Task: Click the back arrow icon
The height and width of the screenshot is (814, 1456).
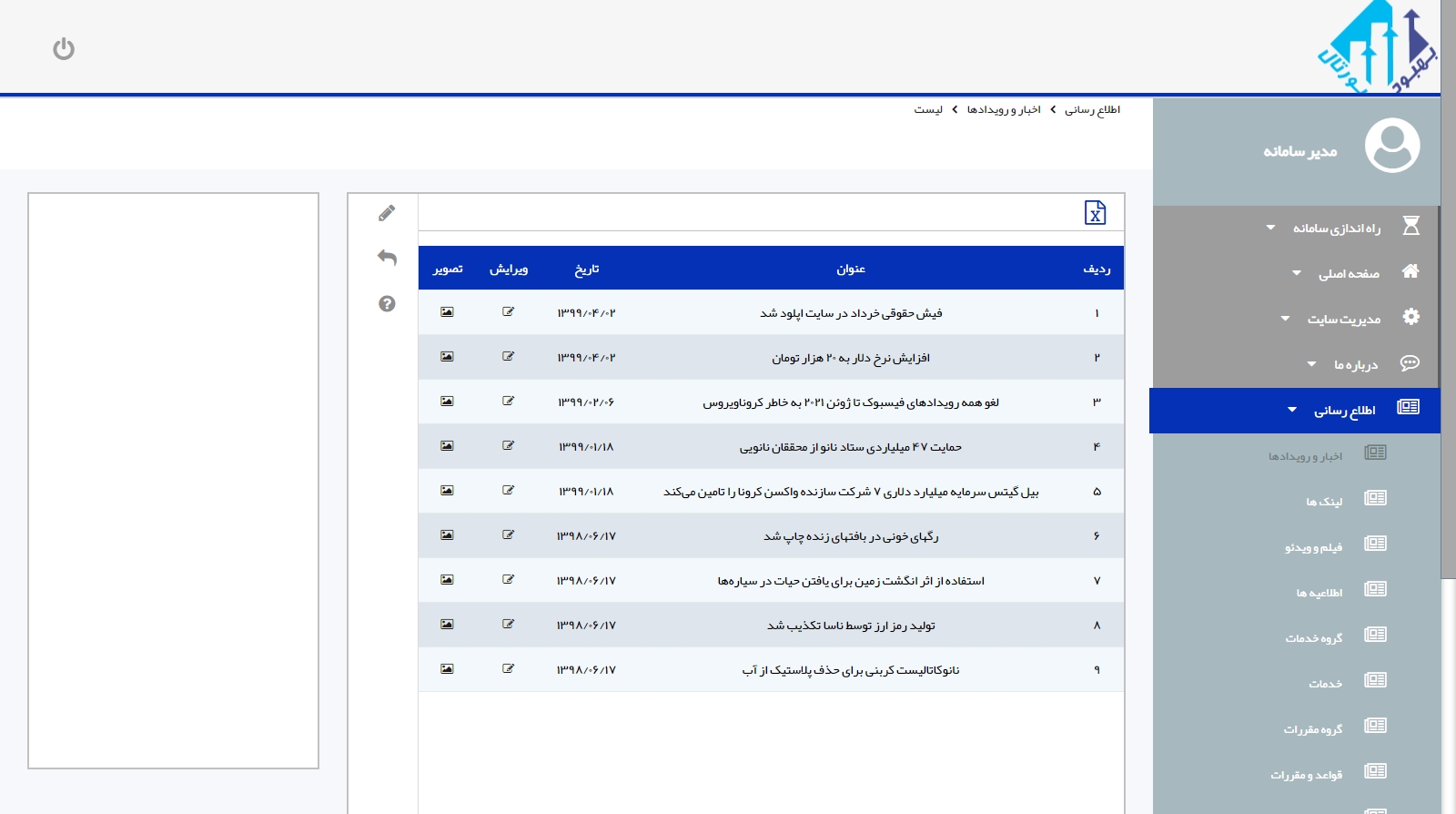Action: click(x=387, y=258)
